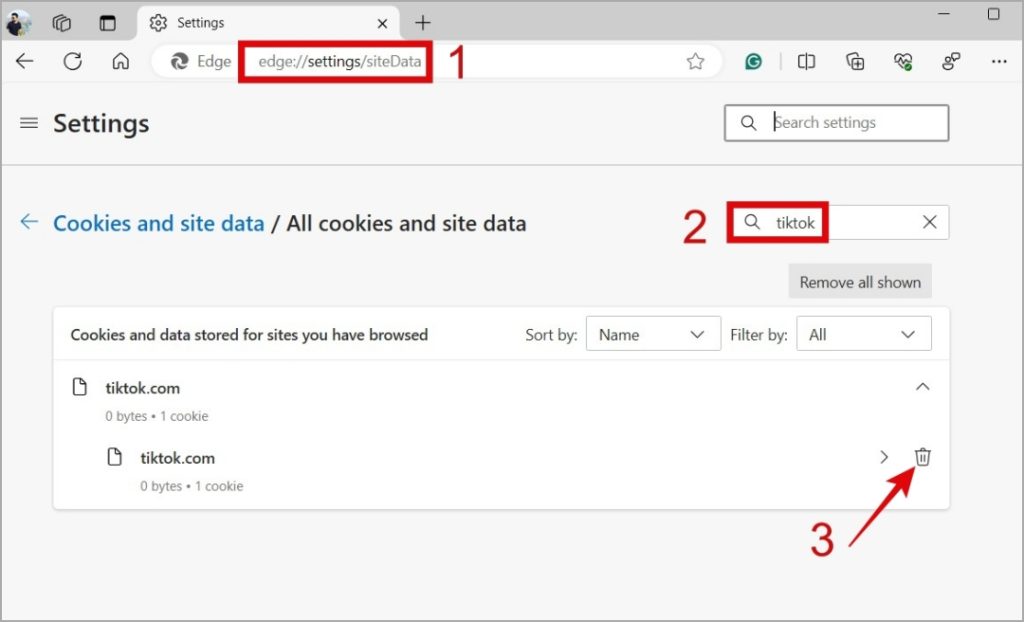
Task: Open a new tab with plus button
Action: [x=423, y=23]
